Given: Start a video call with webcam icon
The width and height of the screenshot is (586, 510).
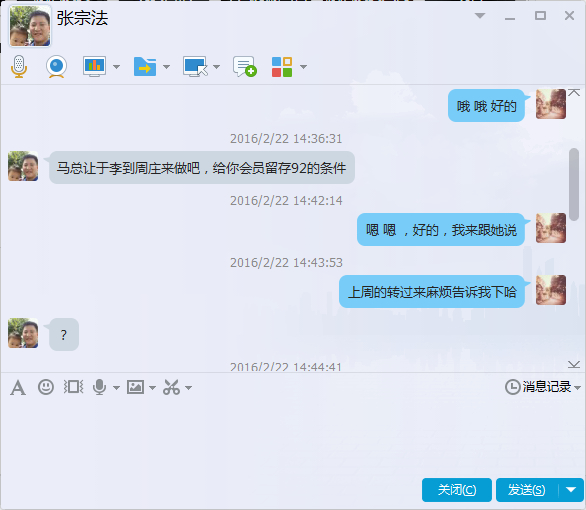Looking at the screenshot, I should pos(56,67).
